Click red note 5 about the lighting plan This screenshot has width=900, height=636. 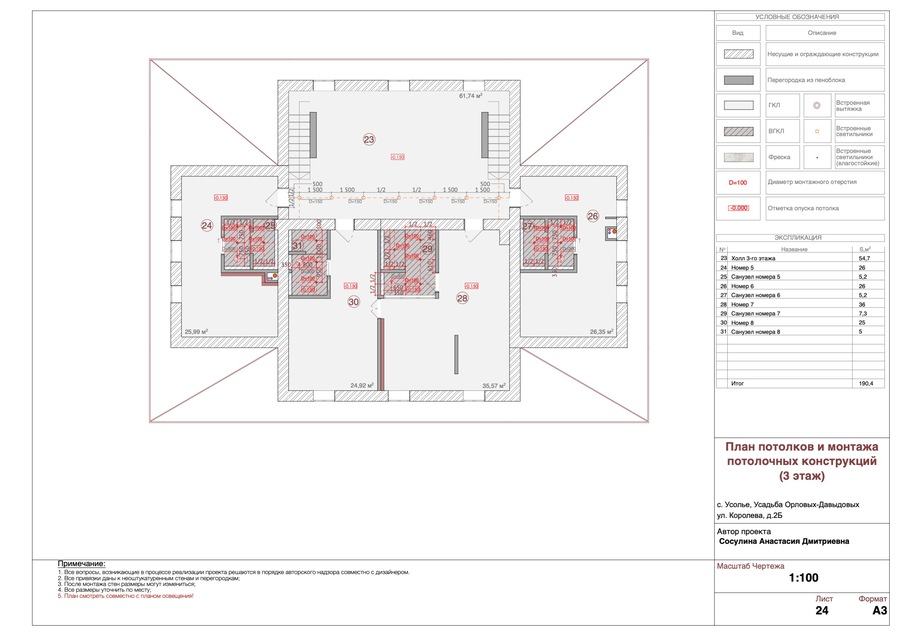(x=126, y=596)
